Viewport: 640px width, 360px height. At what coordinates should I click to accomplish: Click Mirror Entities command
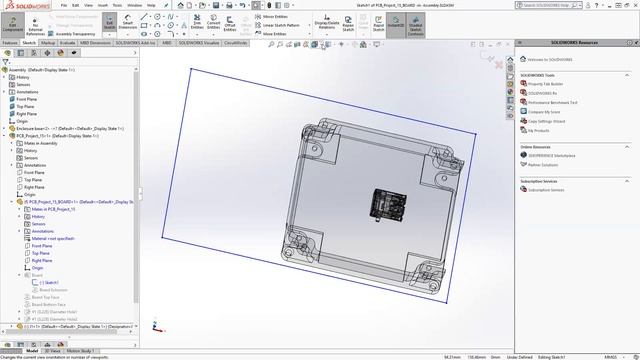[x=271, y=17]
